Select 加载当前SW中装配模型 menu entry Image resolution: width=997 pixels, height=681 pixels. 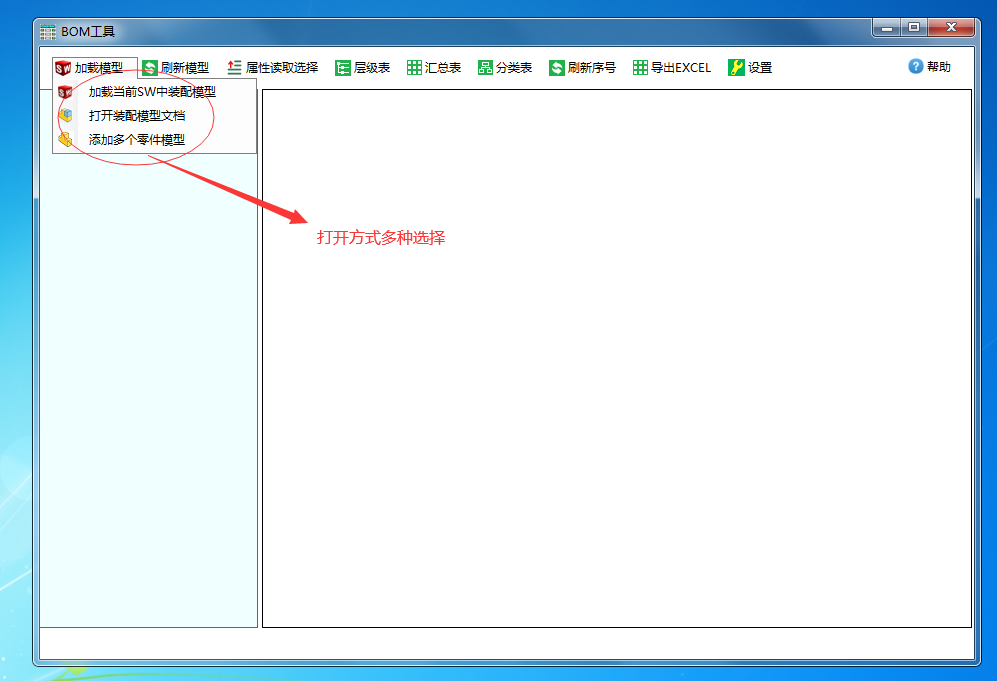click(x=155, y=92)
